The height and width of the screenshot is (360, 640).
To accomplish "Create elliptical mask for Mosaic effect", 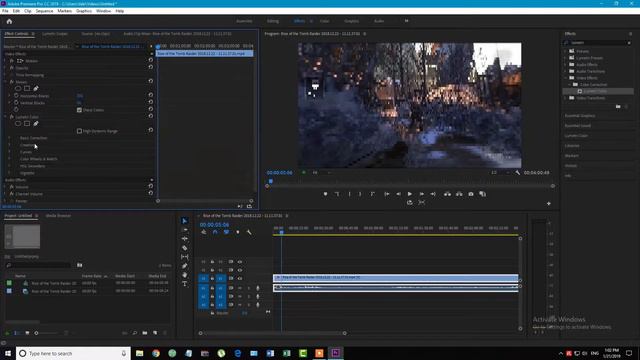I will coord(18,88).
